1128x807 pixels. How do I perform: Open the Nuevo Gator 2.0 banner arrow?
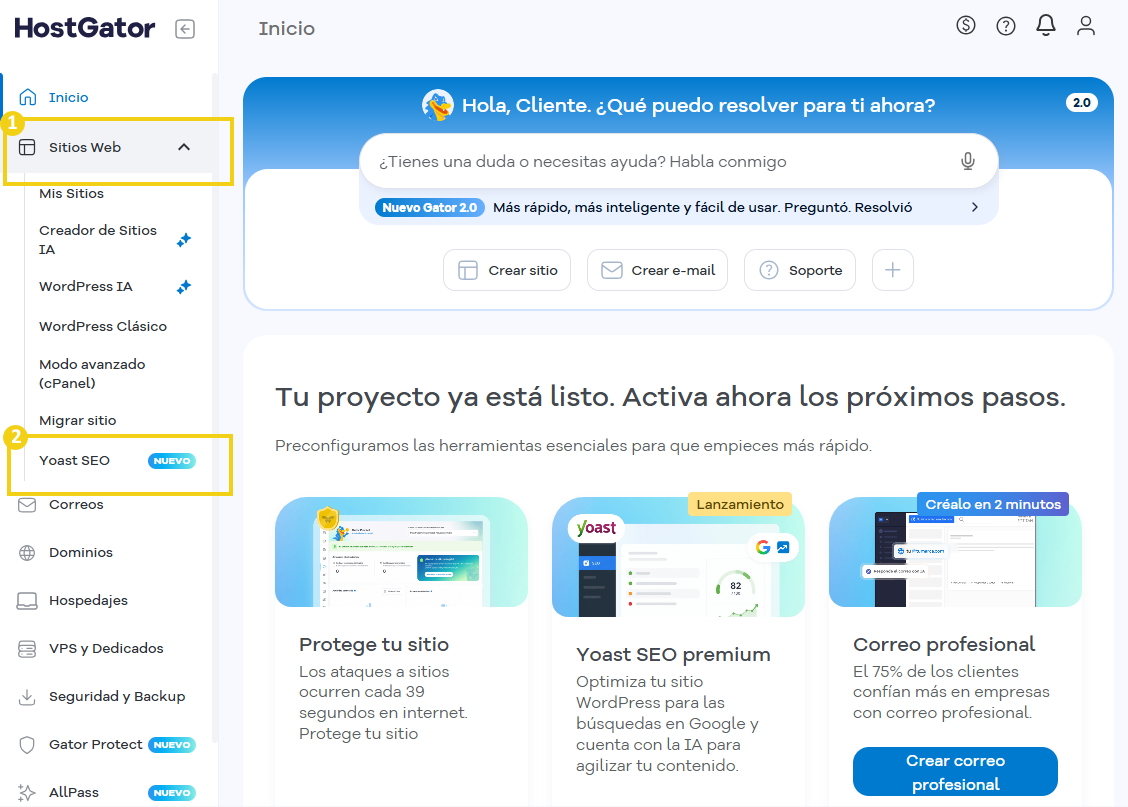(x=975, y=207)
